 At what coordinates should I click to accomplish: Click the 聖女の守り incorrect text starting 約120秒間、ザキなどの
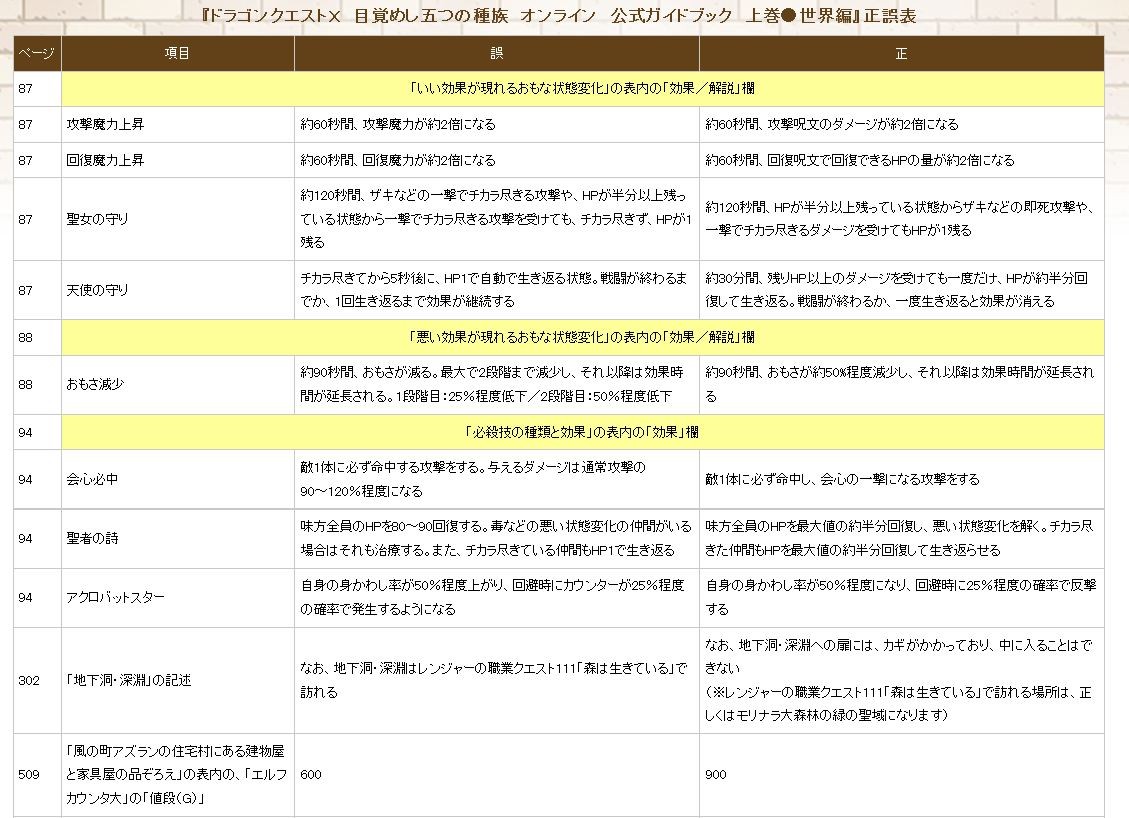(x=497, y=219)
